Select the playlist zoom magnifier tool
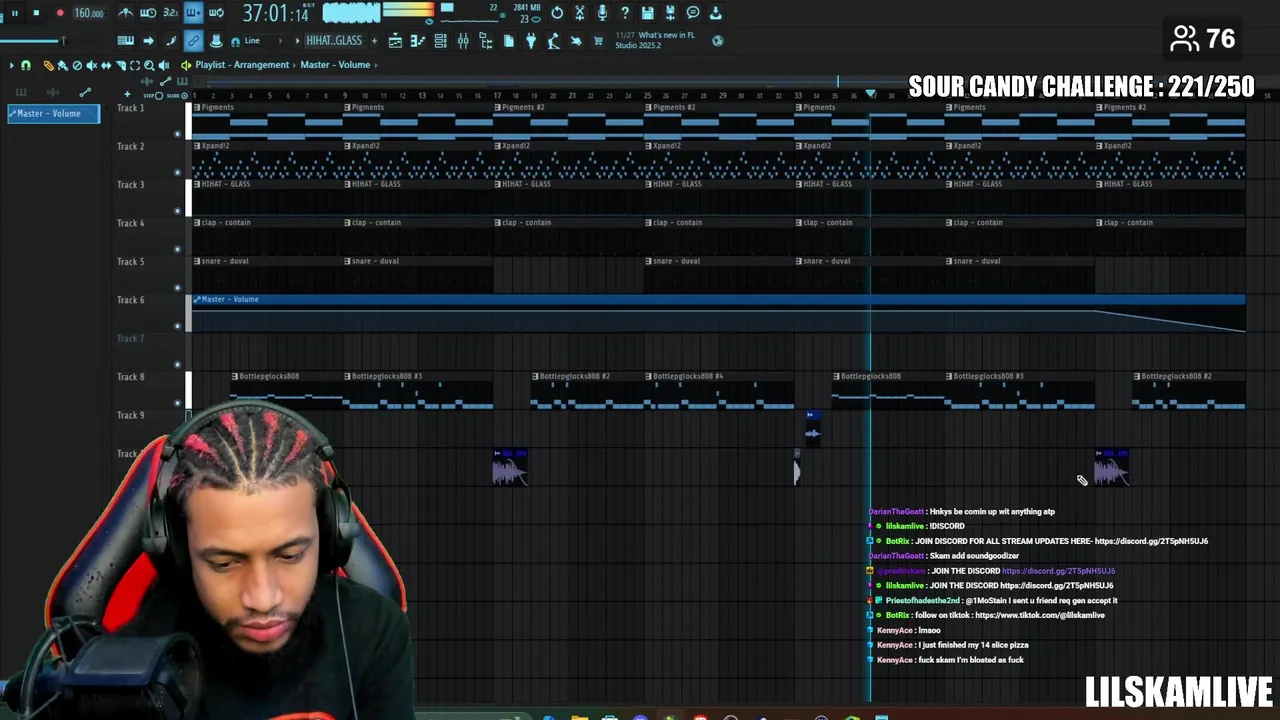Viewport: 1280px width, 720px height. point(150,65)
